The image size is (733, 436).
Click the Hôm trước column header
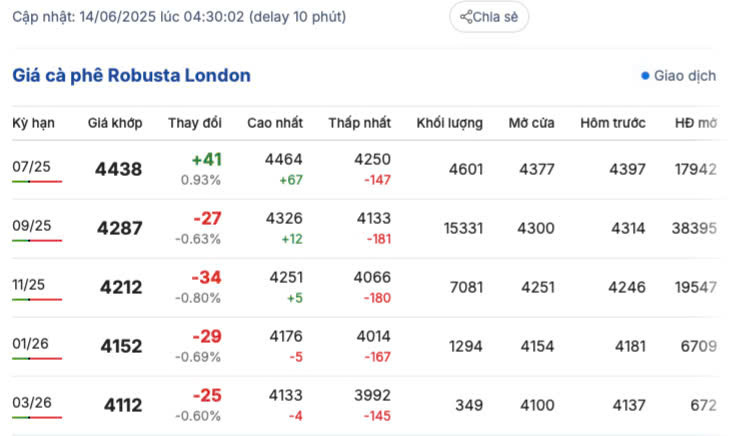point(613,123)
